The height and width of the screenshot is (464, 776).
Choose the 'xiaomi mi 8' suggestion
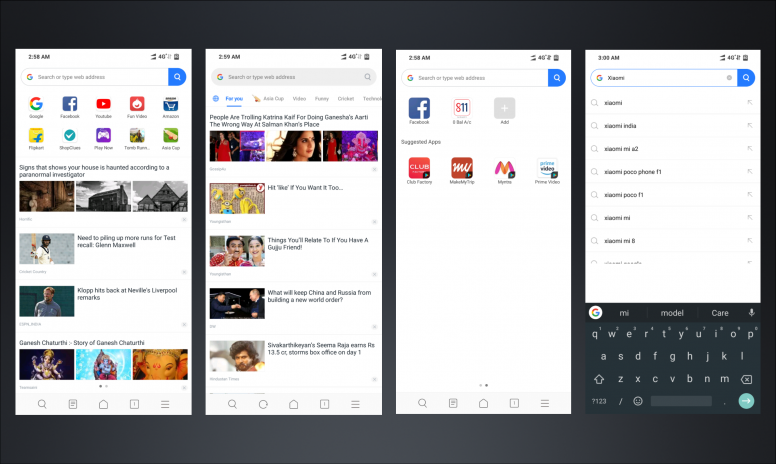click(673, 241)
